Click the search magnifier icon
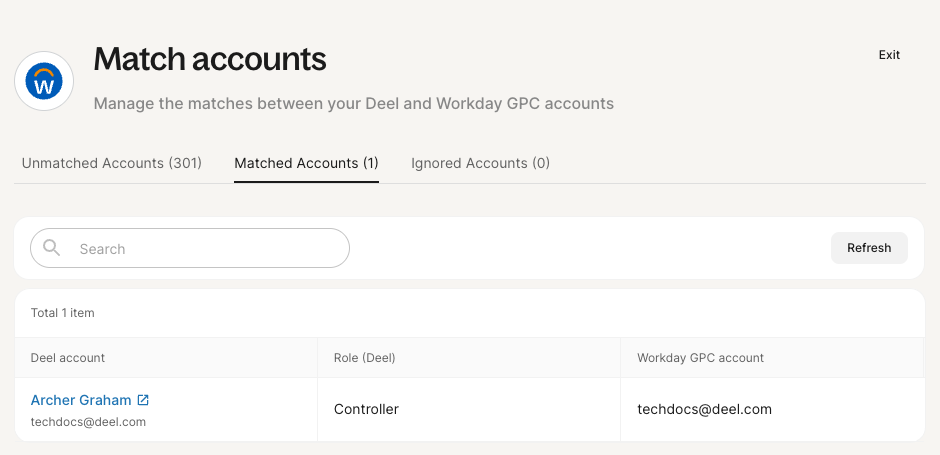Image resolution: width=940 pixels, height=455 pixels. coord(52,248)
